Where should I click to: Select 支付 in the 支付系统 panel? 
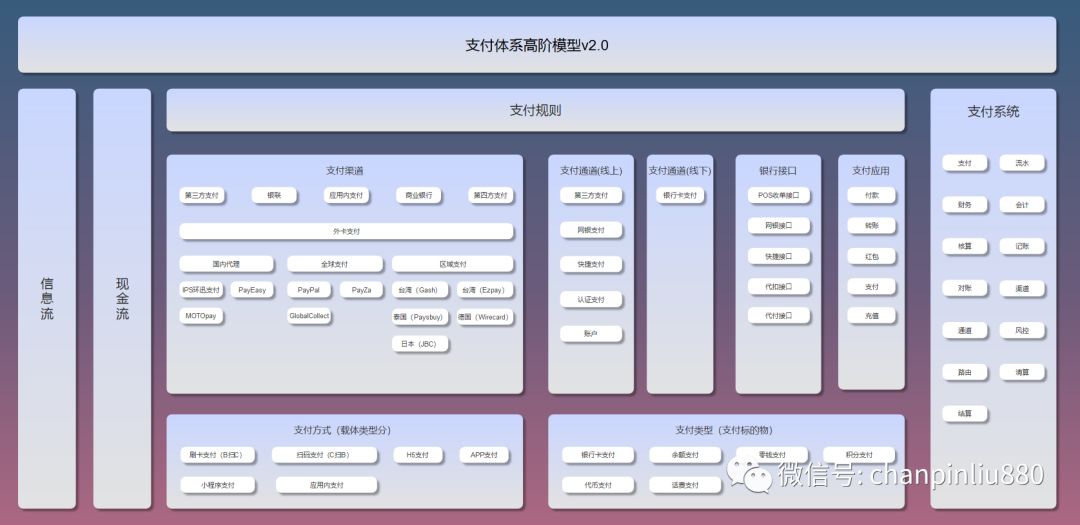point(964,163)
